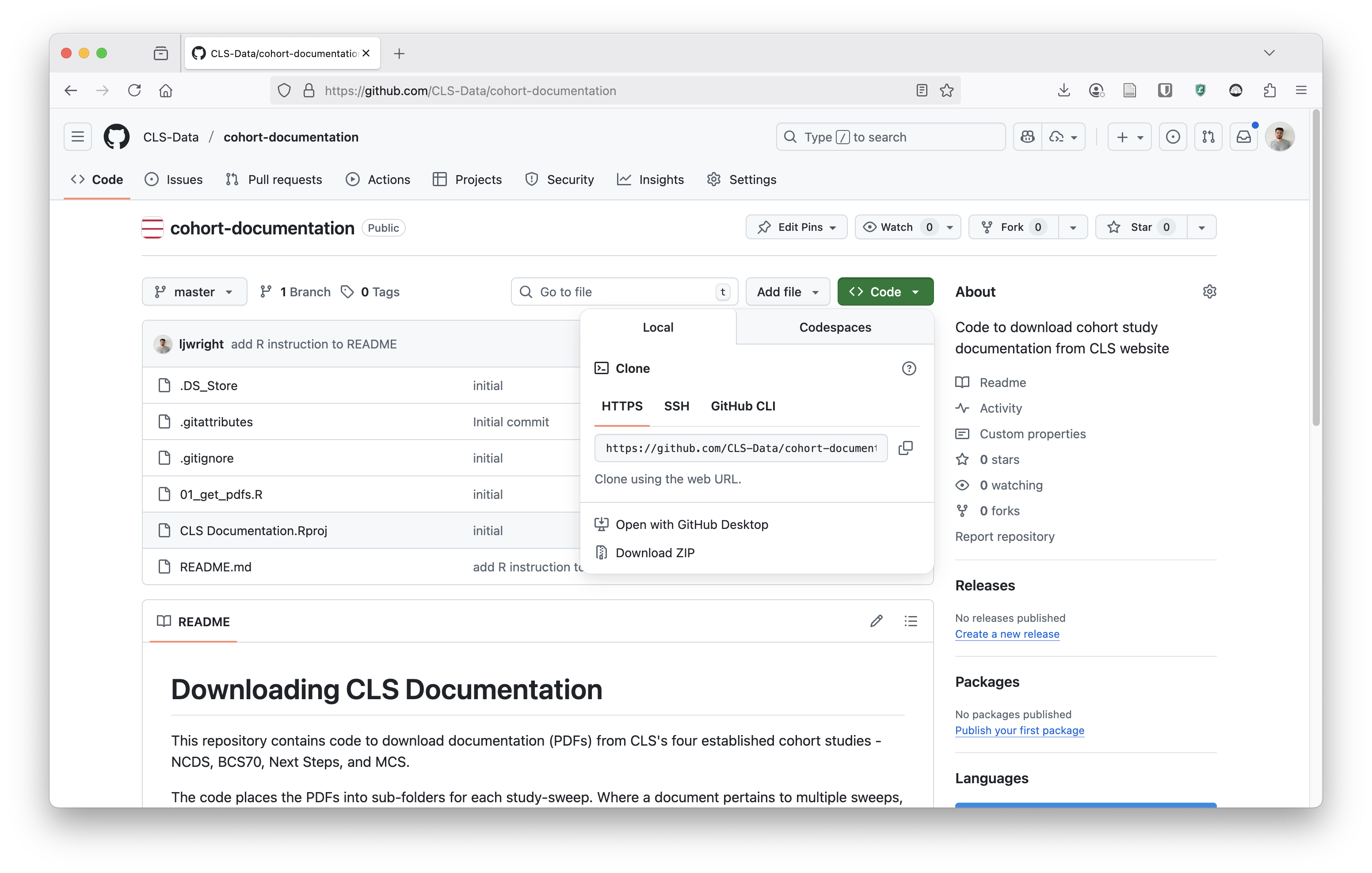Select the SSH clone option
Image resolution: width=1372 pixels, height=873 pixels.
click(x=676, y=406)
